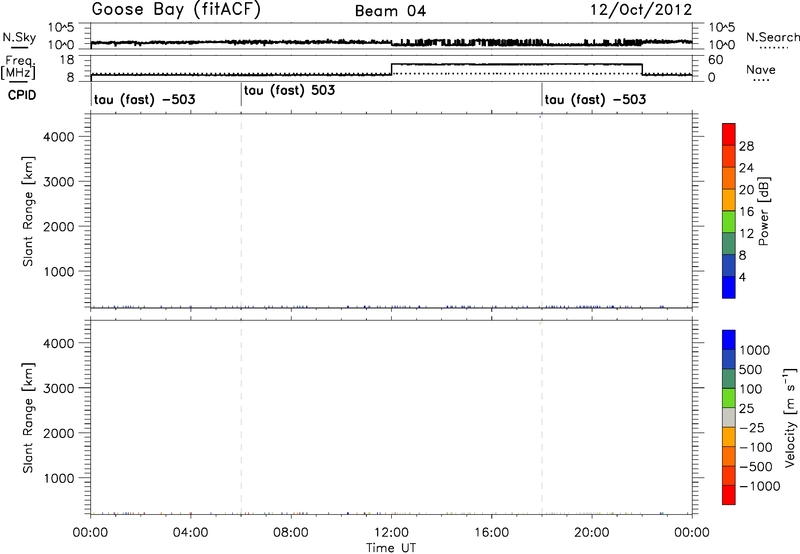Click the last tau (fast) -503 label
800x554 pixels.
point(595,99)
